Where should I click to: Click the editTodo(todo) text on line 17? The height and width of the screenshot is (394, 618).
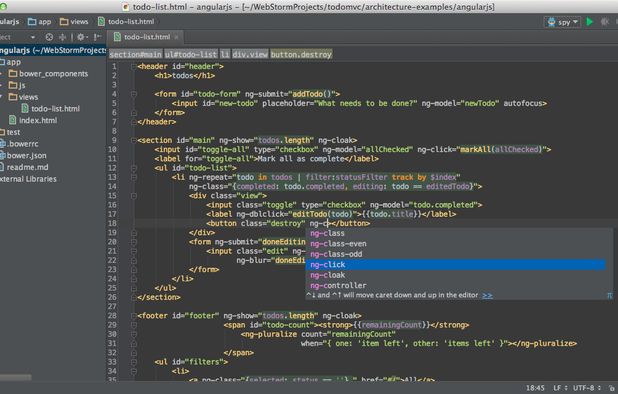coord(322,214)
